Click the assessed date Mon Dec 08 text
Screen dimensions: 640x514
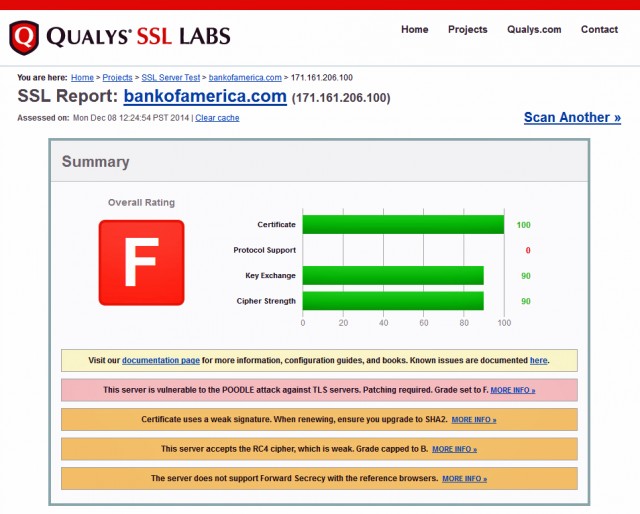[x=131, y=118]
